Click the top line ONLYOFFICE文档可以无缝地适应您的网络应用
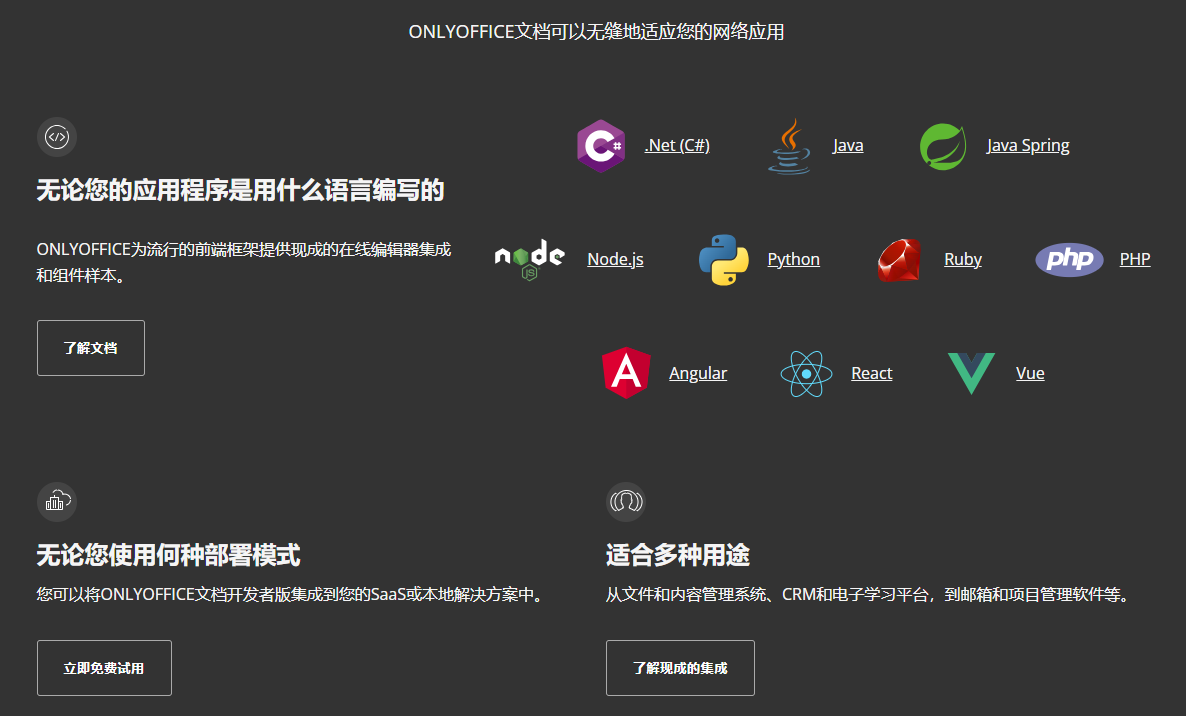 click(596, 32)
